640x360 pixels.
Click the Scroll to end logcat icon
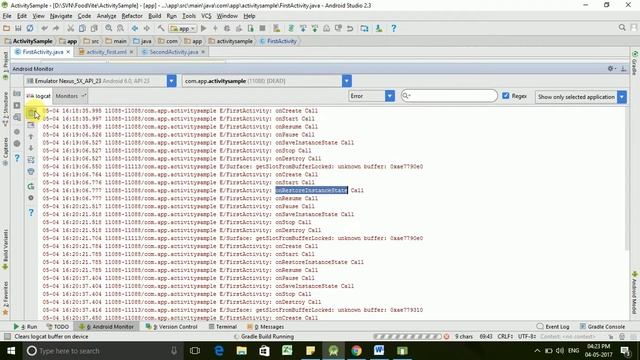(x=31, y=125)
